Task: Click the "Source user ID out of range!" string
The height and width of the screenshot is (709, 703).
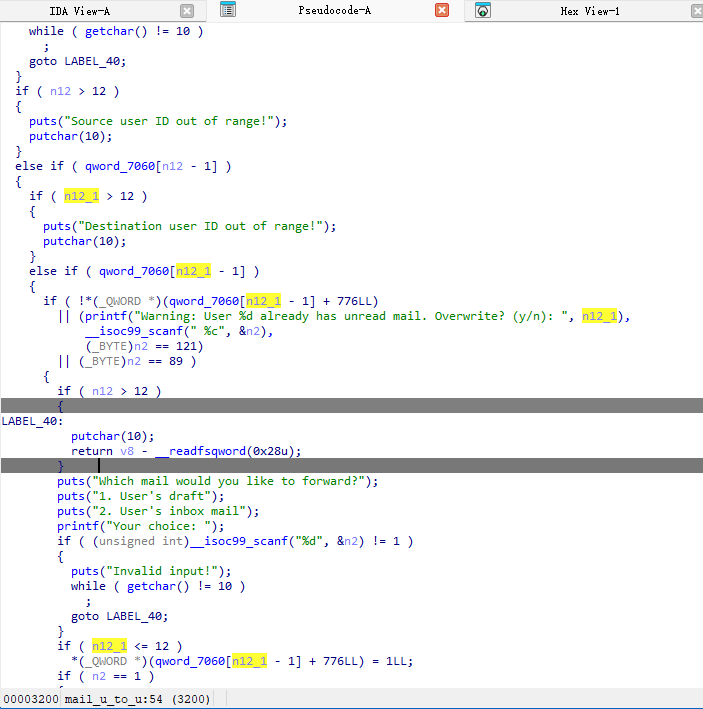Action: tap(169, 121)
